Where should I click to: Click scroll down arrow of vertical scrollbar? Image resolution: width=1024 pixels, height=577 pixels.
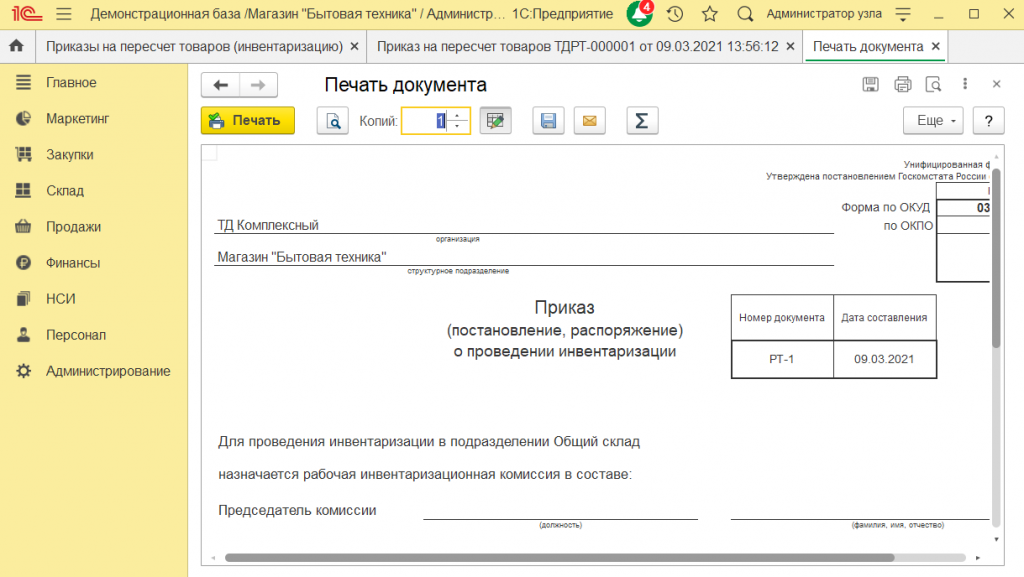[996, 540]
